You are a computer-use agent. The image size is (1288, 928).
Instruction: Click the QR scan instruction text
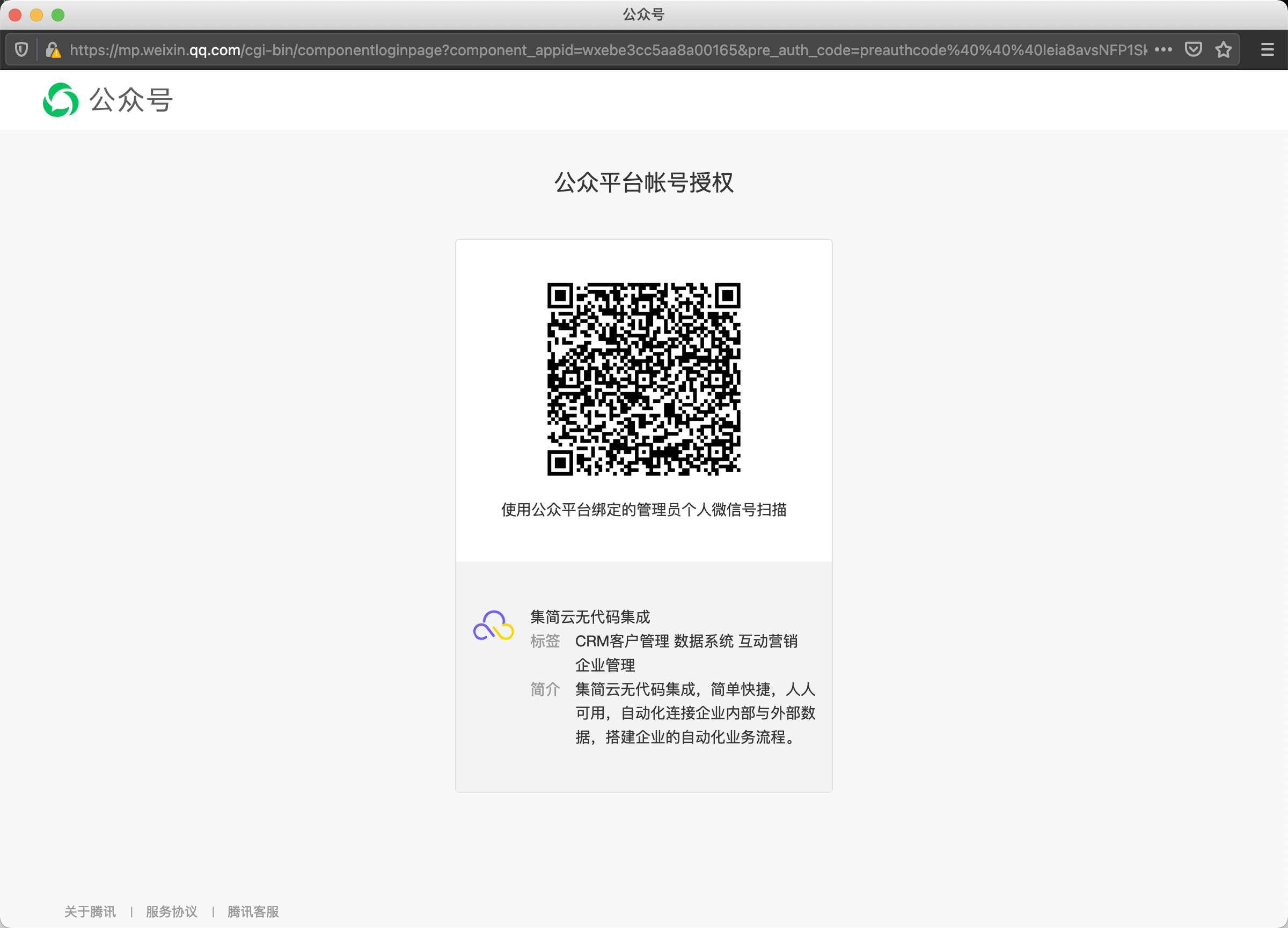[643, 510]
